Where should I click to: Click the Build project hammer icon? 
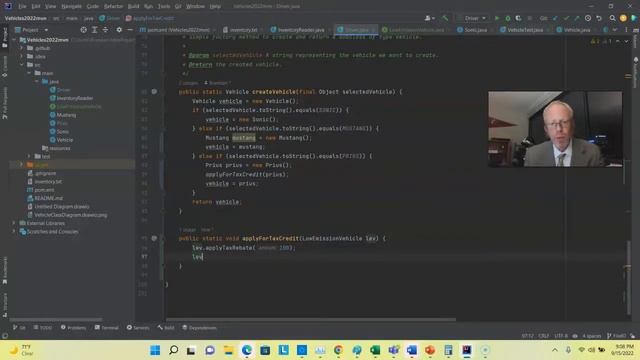point(445,18)
